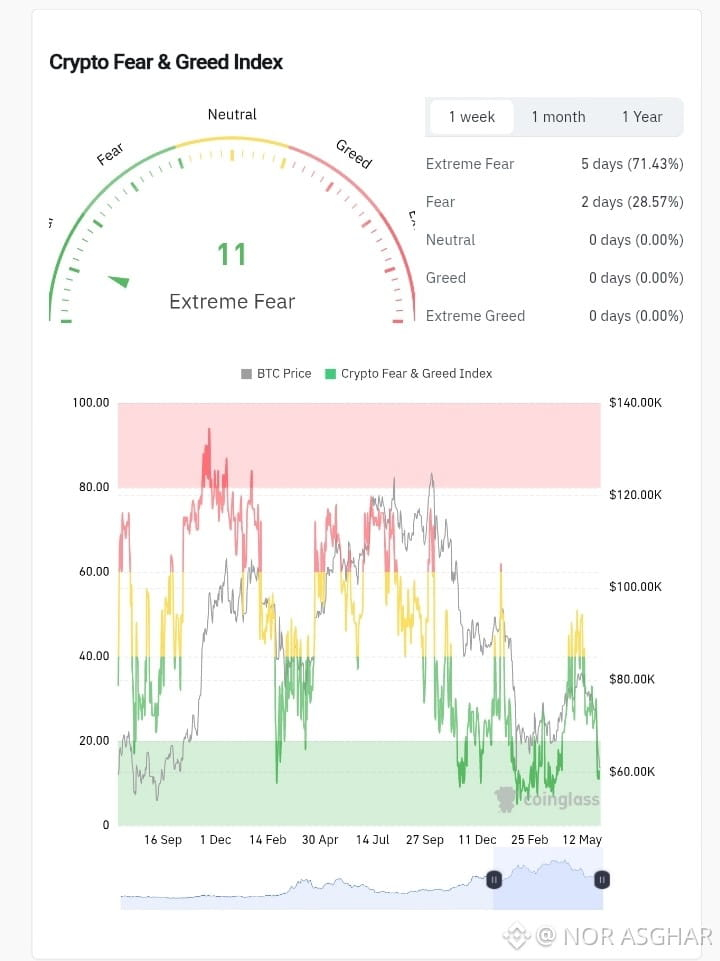720x961 pixels.
Task: Click the 2 days (28.57%) value
Action: tap(632, 202)
